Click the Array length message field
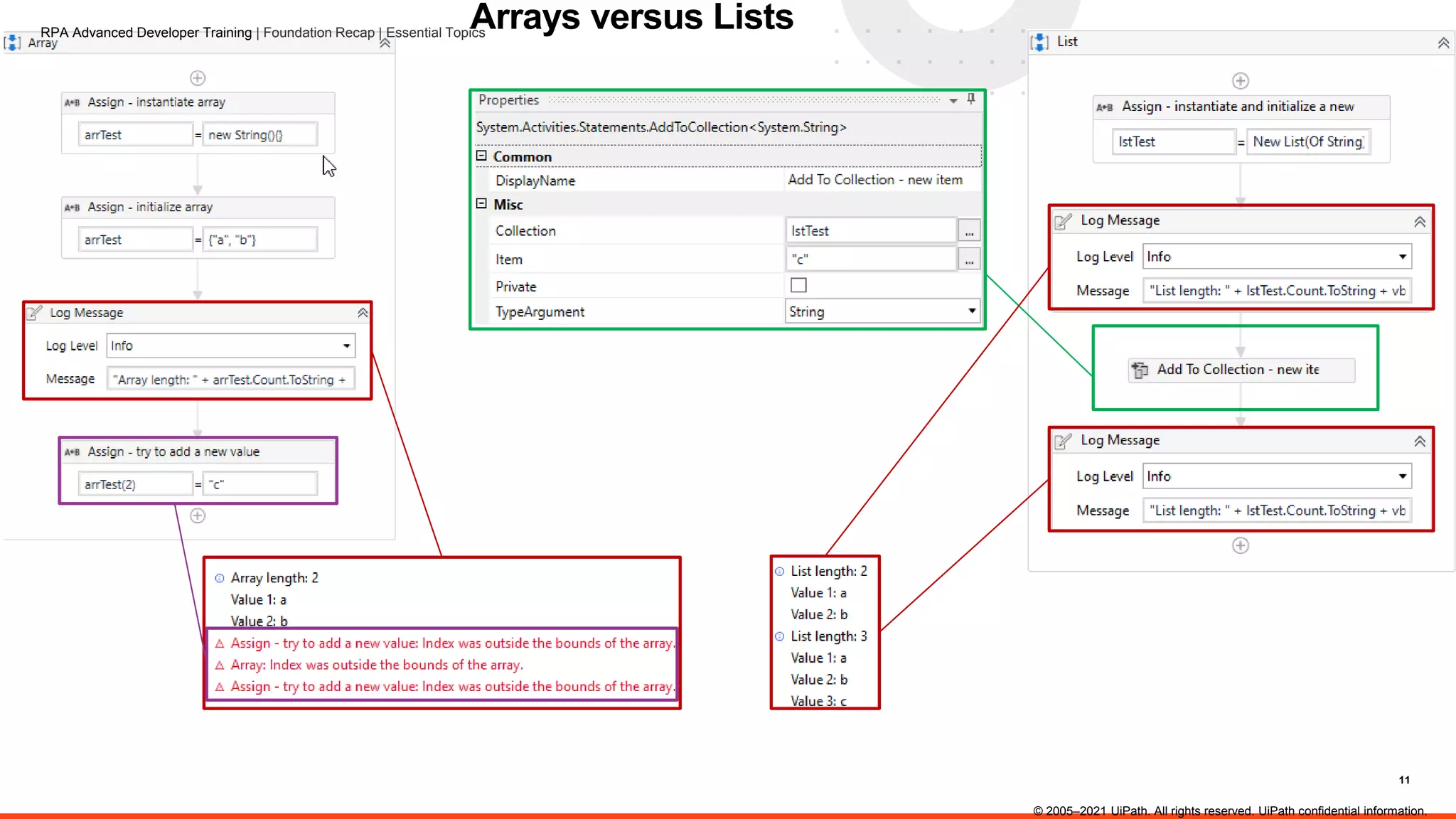This screenshot has width=1456, height=819. coord(230,380)
